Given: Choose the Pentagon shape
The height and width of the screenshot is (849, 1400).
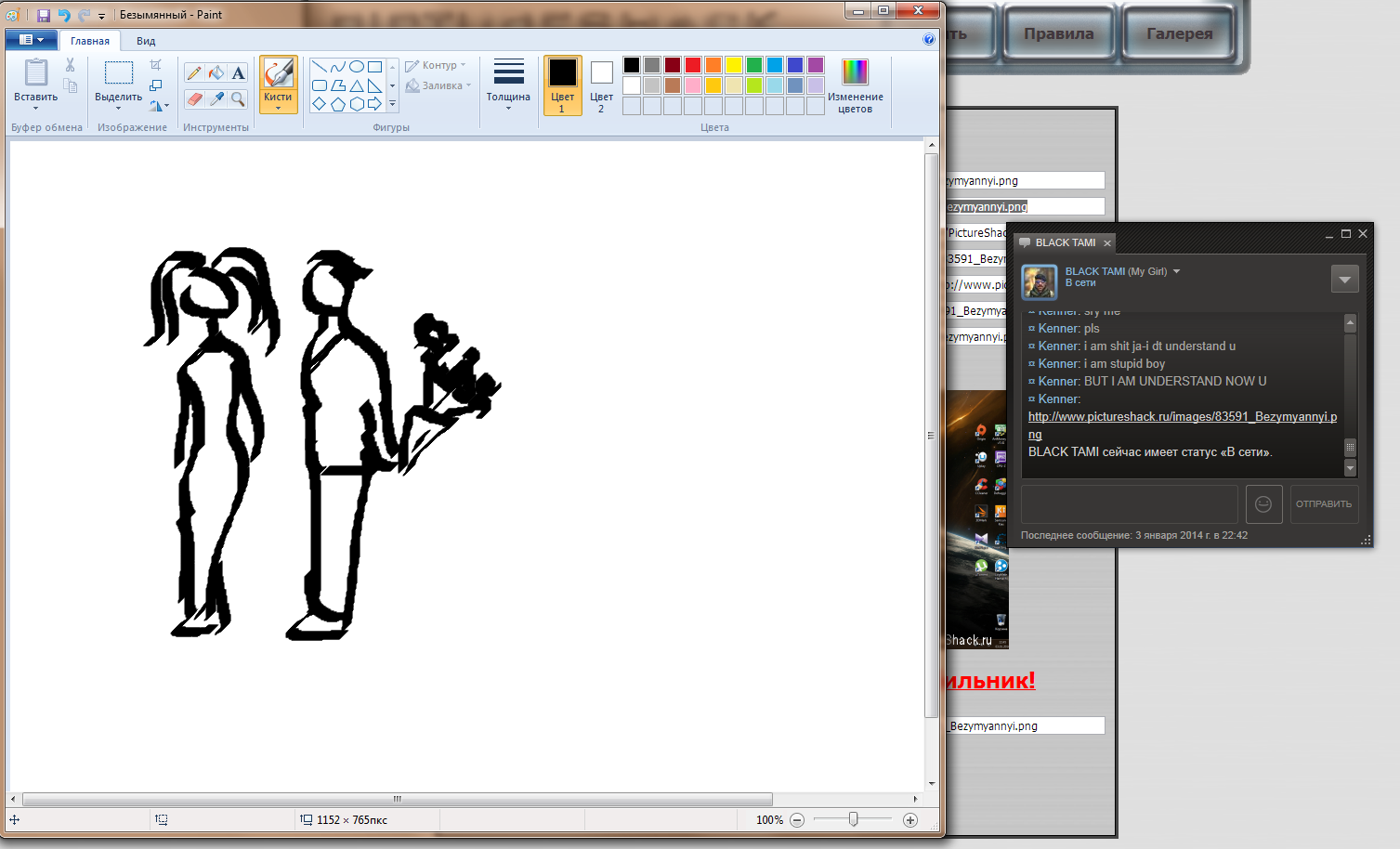Looking at the screenshot, I should point(337,104).
